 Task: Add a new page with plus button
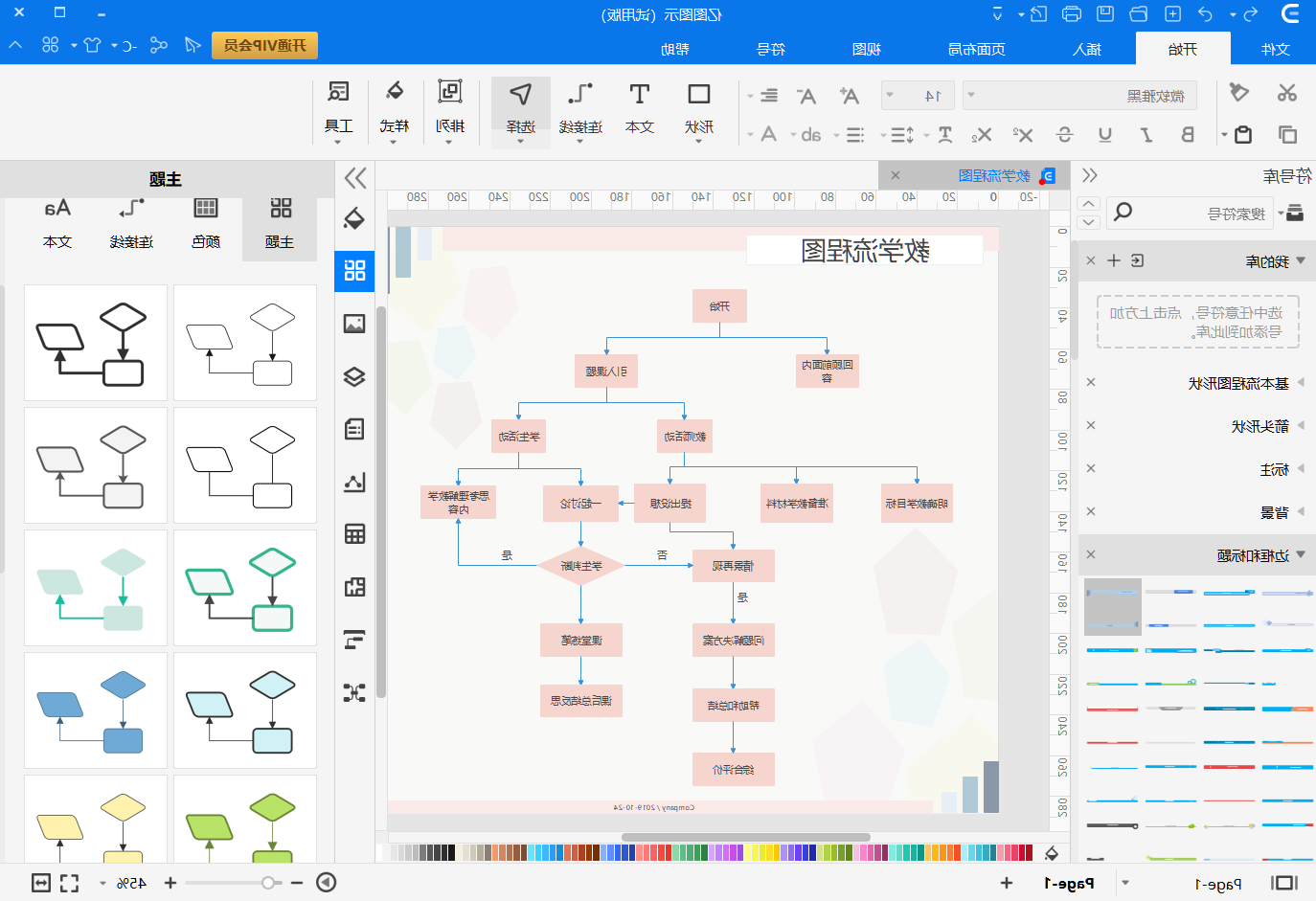1006,883
